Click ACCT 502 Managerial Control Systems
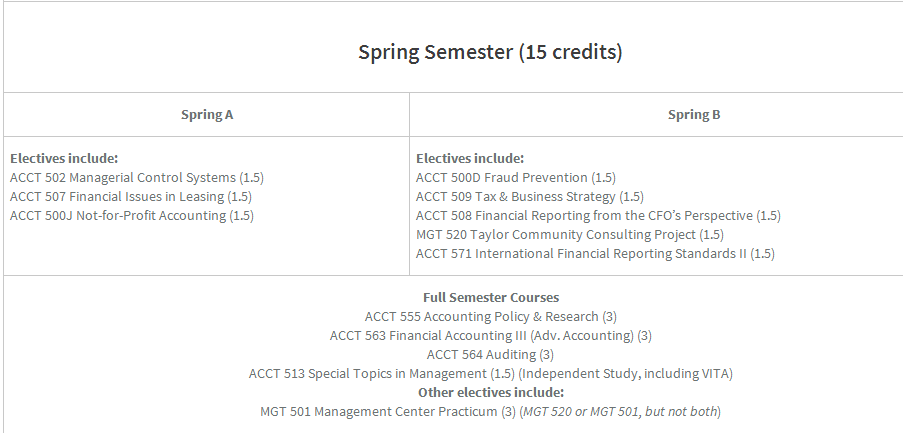The height and width of the screenshot is (433, 903). coord(136,177)
